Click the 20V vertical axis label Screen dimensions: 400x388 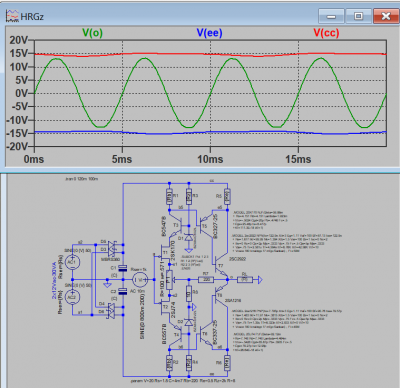[19, 40]
